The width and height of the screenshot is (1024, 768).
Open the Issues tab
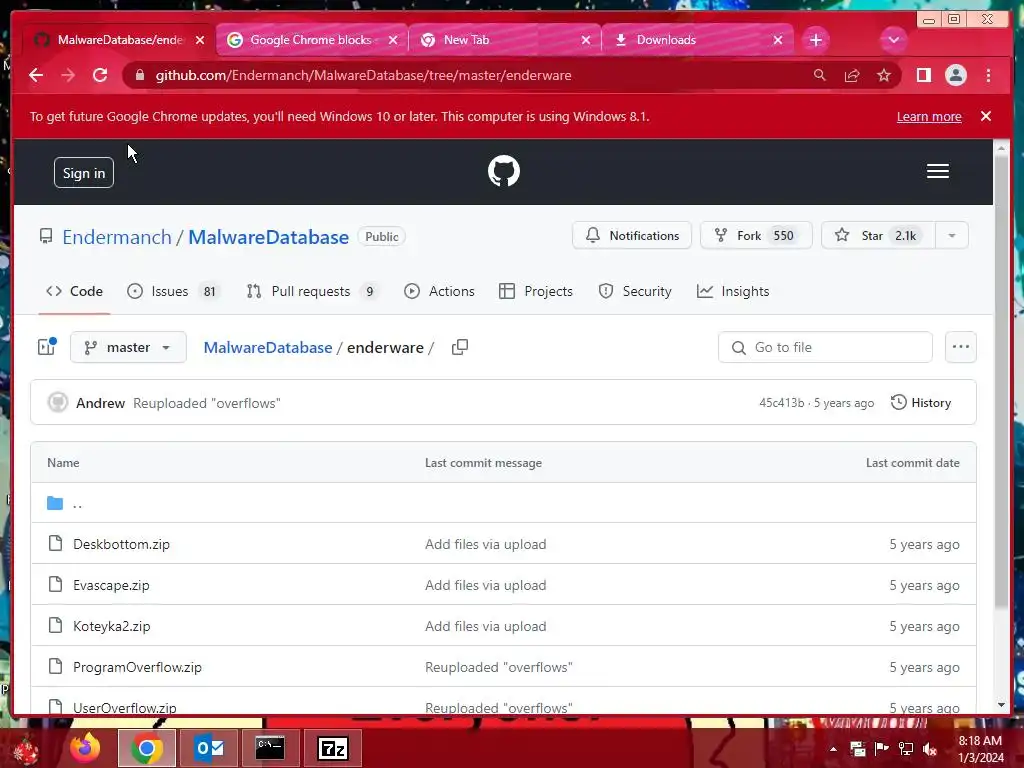point(174,291)
